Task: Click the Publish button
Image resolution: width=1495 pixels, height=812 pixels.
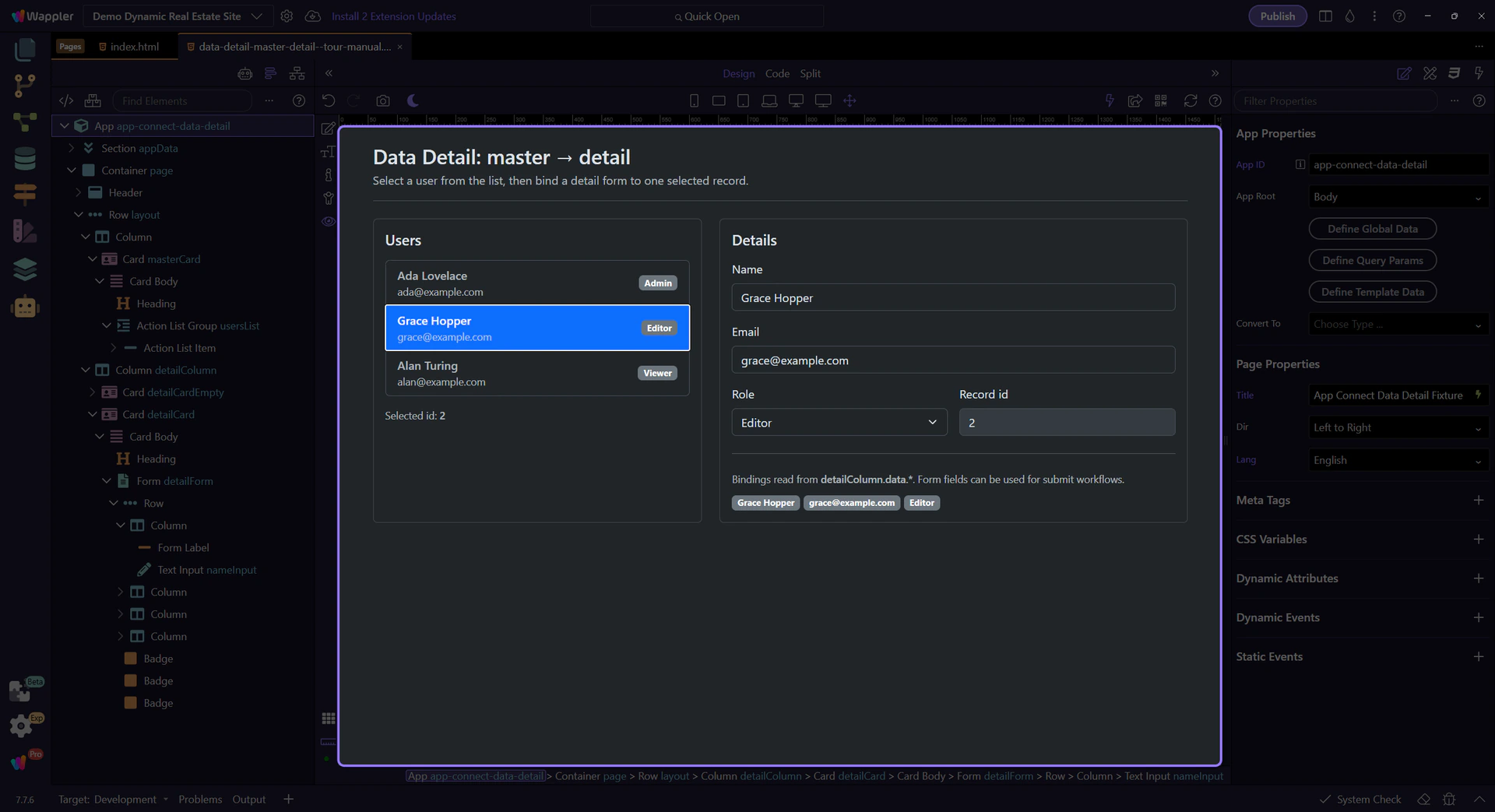Action: coord(1277,16)
